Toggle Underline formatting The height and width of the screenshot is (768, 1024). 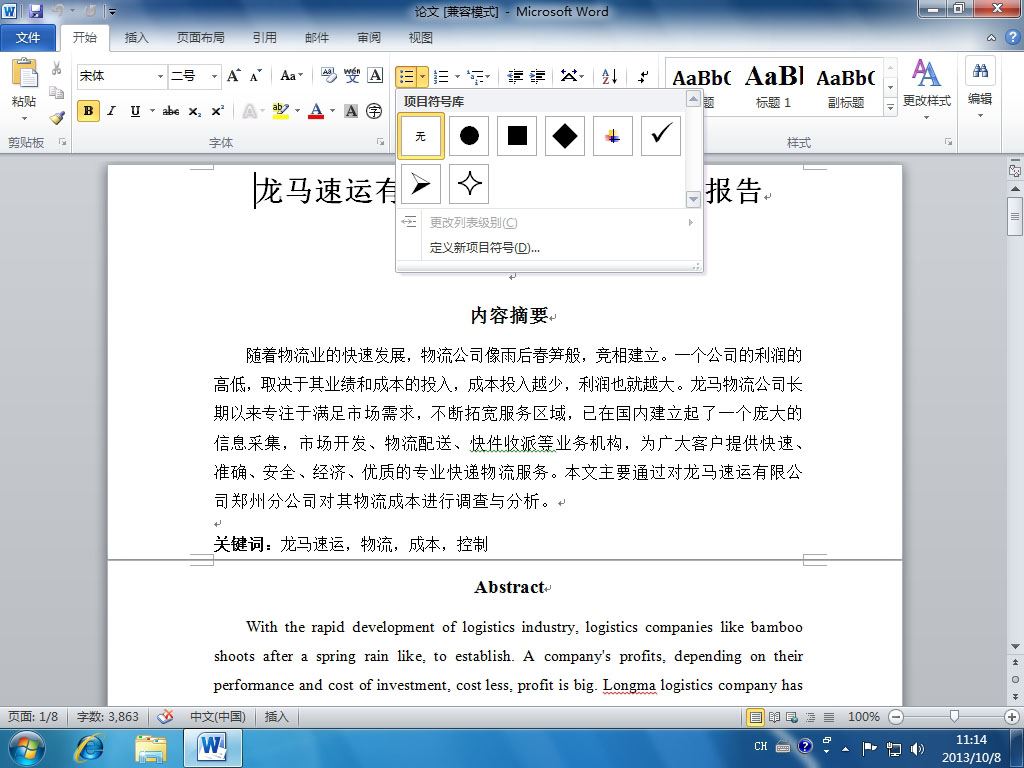[135, 111]
